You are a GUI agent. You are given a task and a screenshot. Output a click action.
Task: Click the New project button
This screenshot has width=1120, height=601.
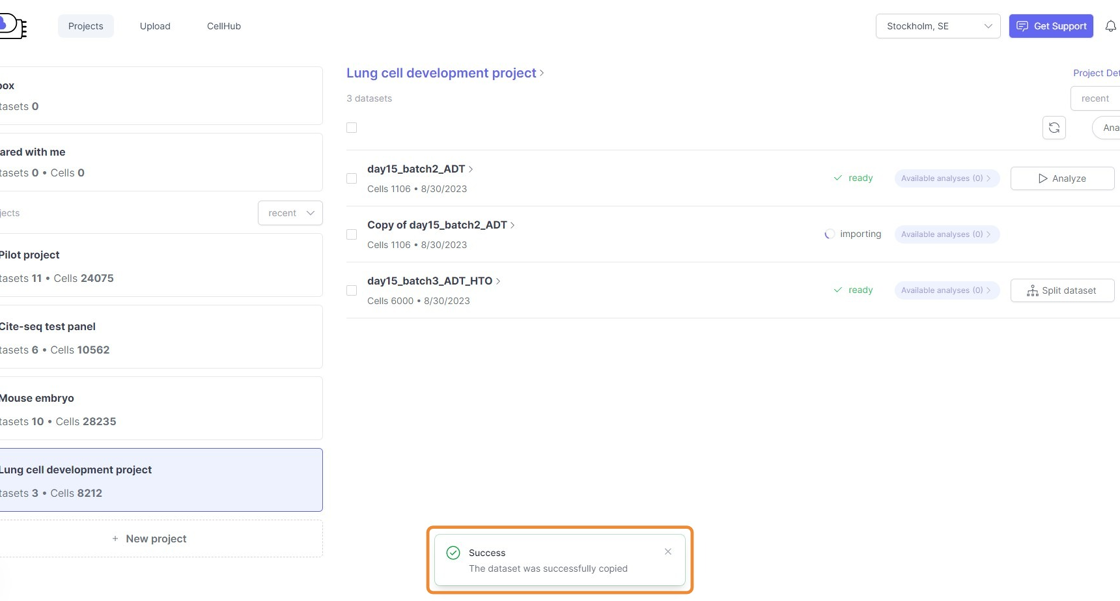150,539
